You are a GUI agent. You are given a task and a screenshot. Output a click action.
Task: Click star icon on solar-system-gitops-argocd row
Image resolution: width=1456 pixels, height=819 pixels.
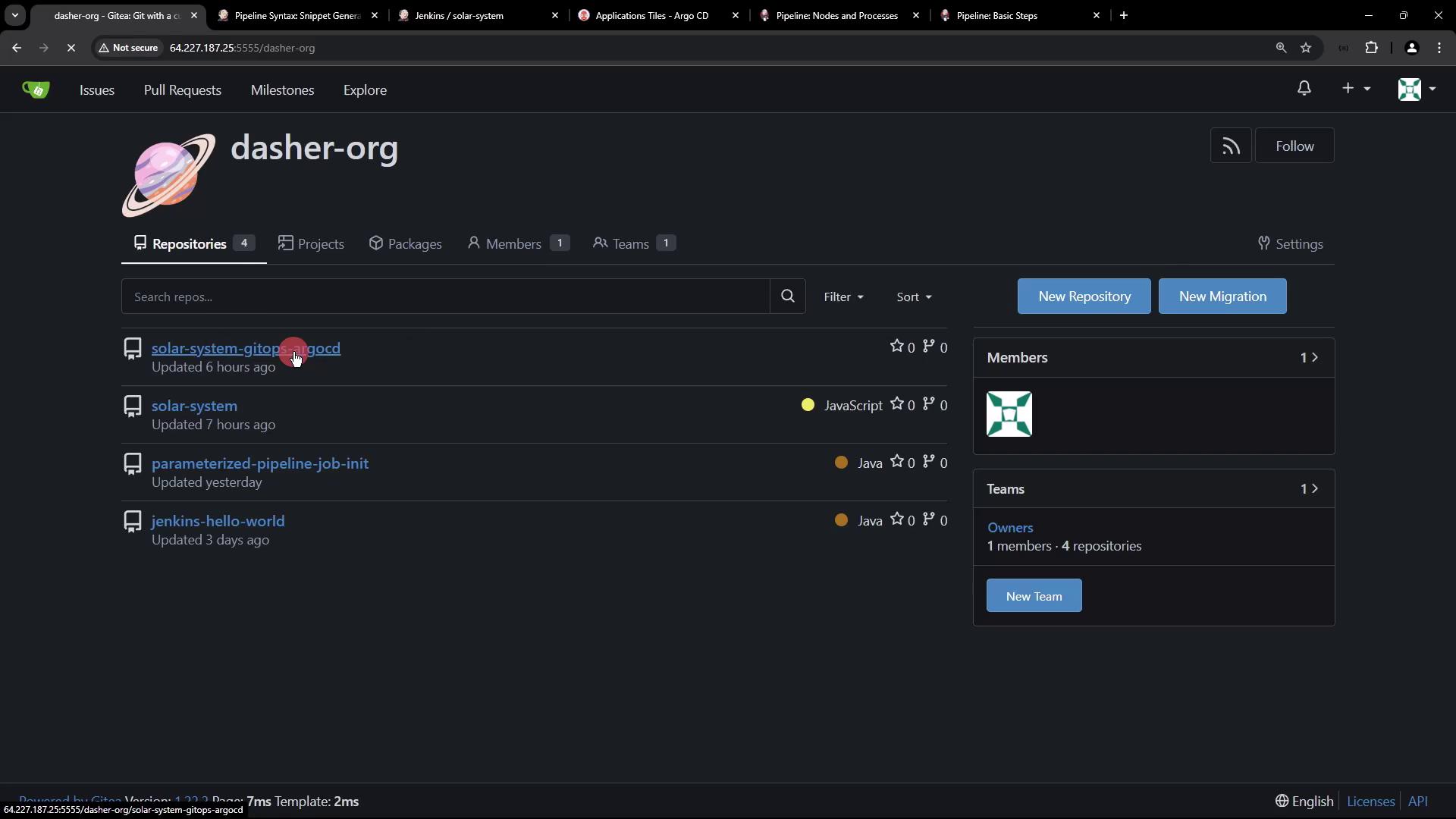(x=896, y=347)
